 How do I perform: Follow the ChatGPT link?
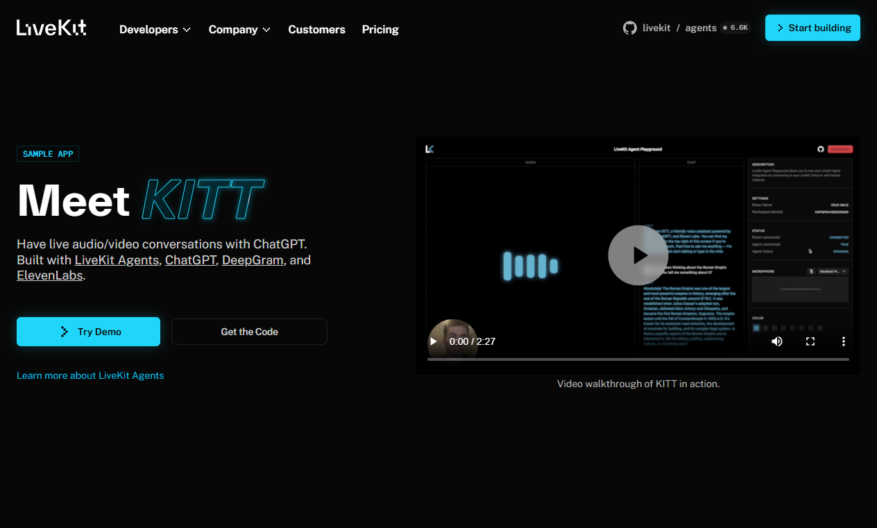(190, 260)
